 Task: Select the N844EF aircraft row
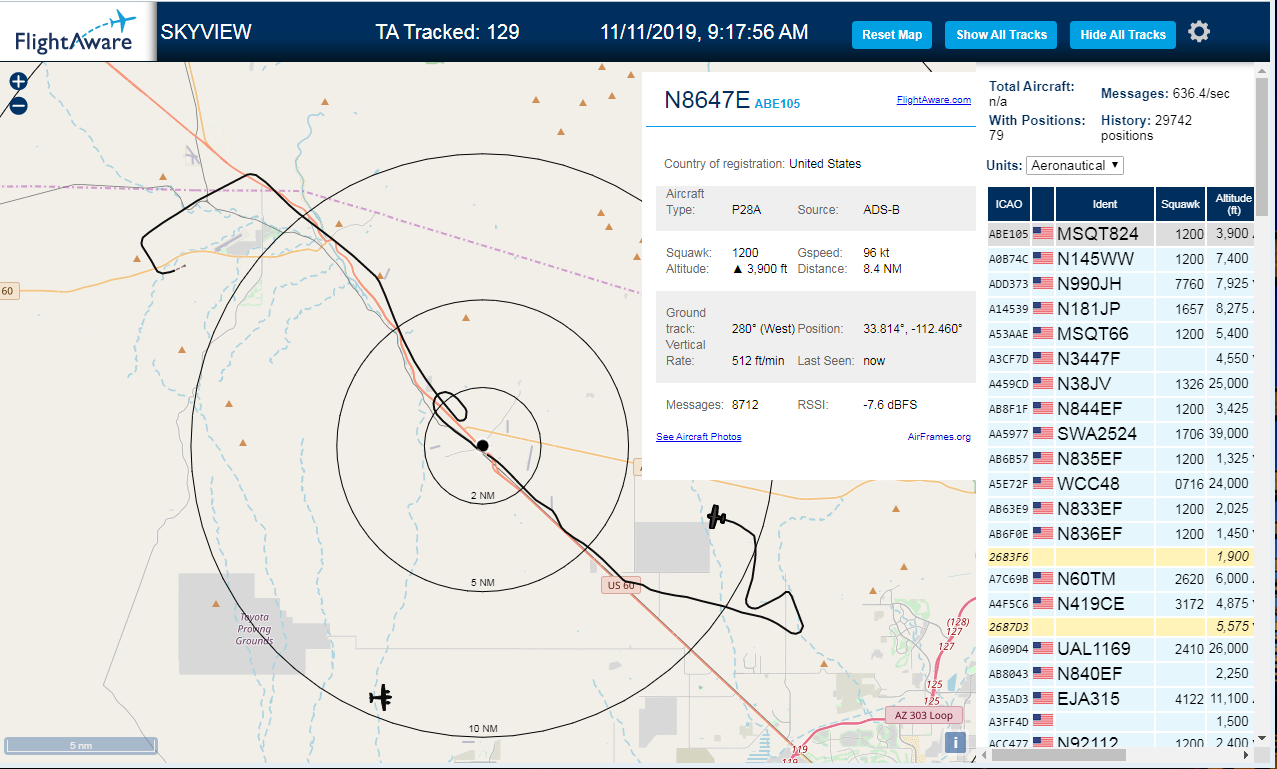(1120, 409)
